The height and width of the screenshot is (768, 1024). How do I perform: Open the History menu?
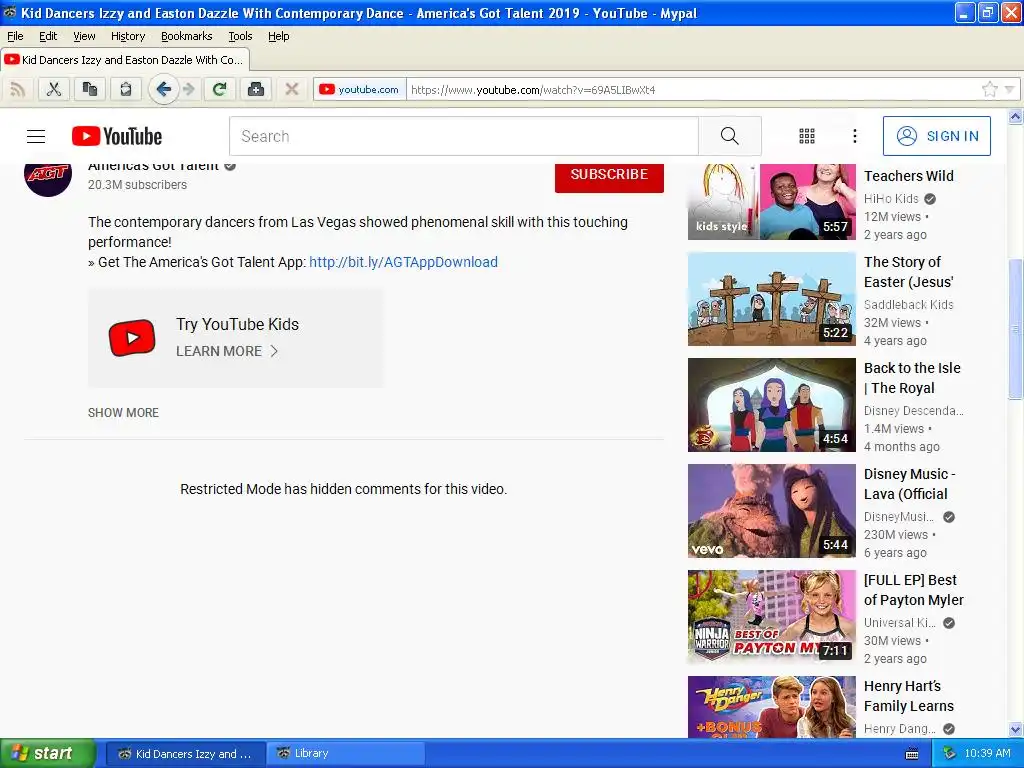(128, 36)
